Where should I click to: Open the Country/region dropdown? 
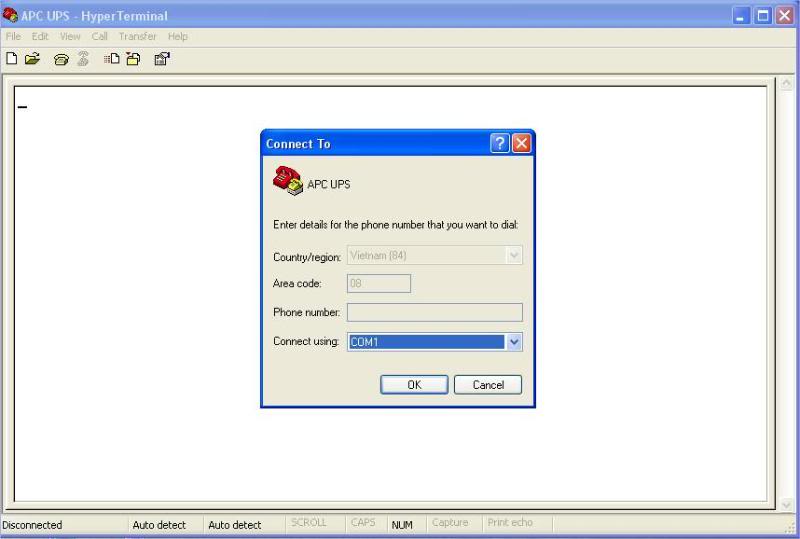pos(514,256)
